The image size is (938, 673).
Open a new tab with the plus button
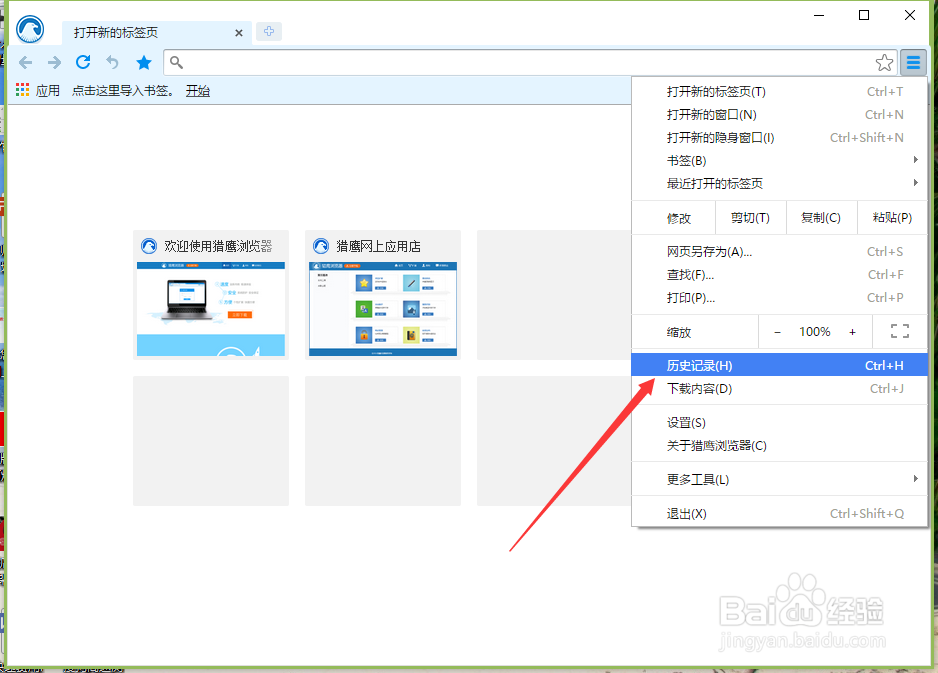[x=268, y=31]
